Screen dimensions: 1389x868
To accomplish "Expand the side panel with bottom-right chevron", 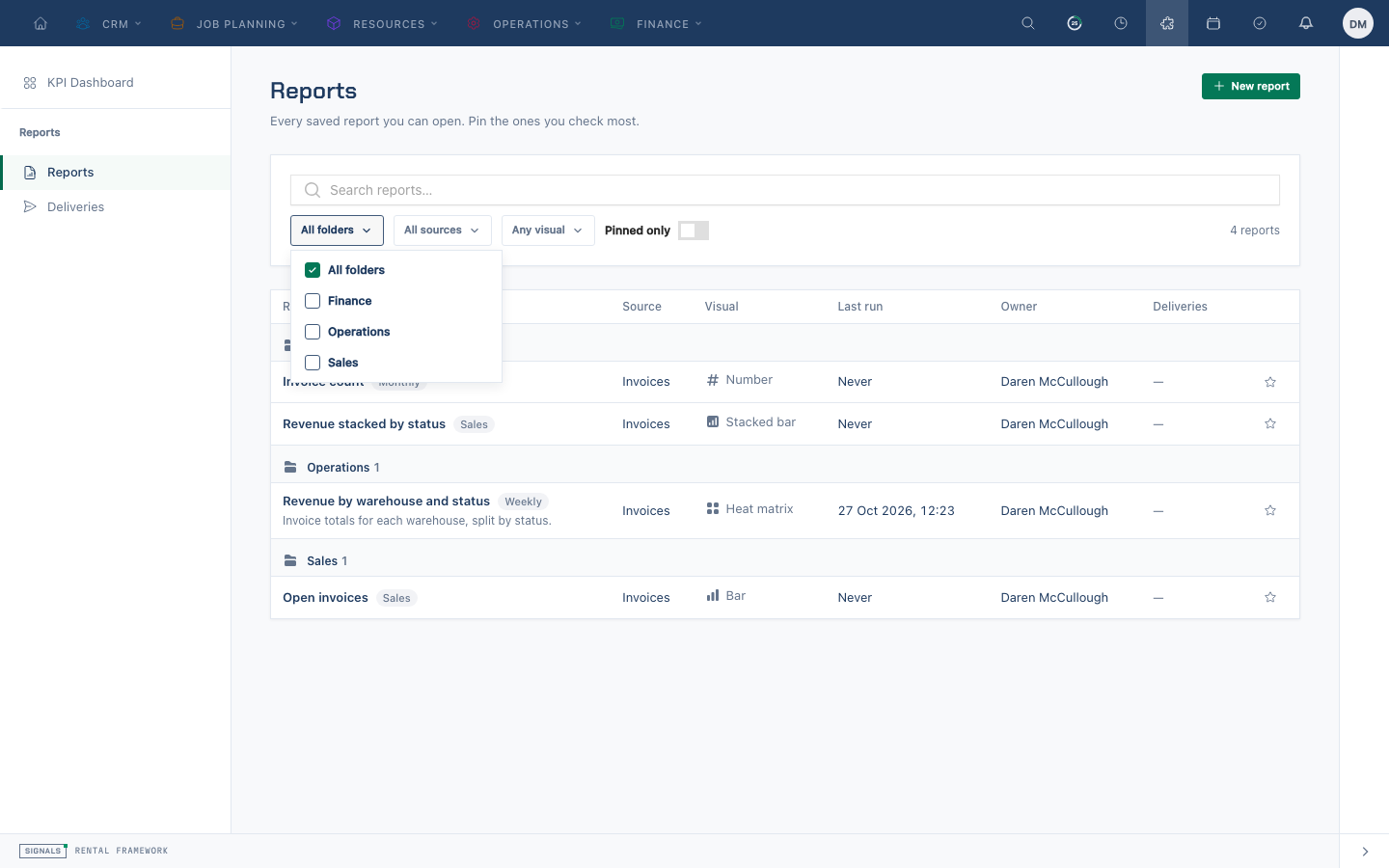I will click(x=1365, y=852).
